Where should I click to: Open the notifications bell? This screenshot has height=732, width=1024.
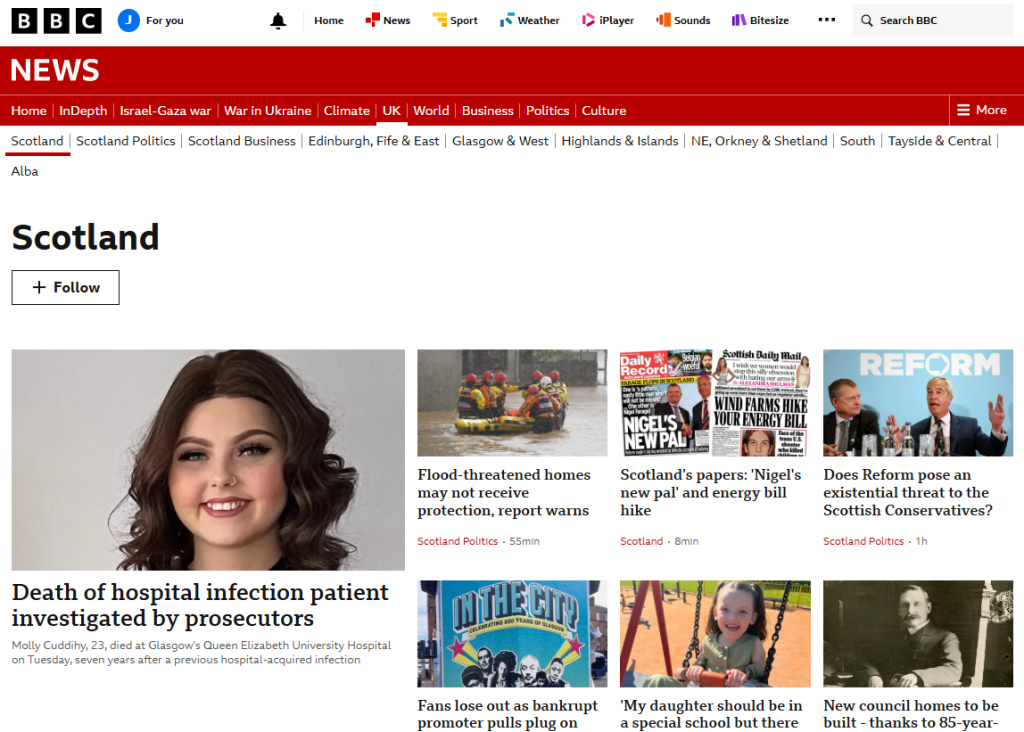(x=278, y=21)
